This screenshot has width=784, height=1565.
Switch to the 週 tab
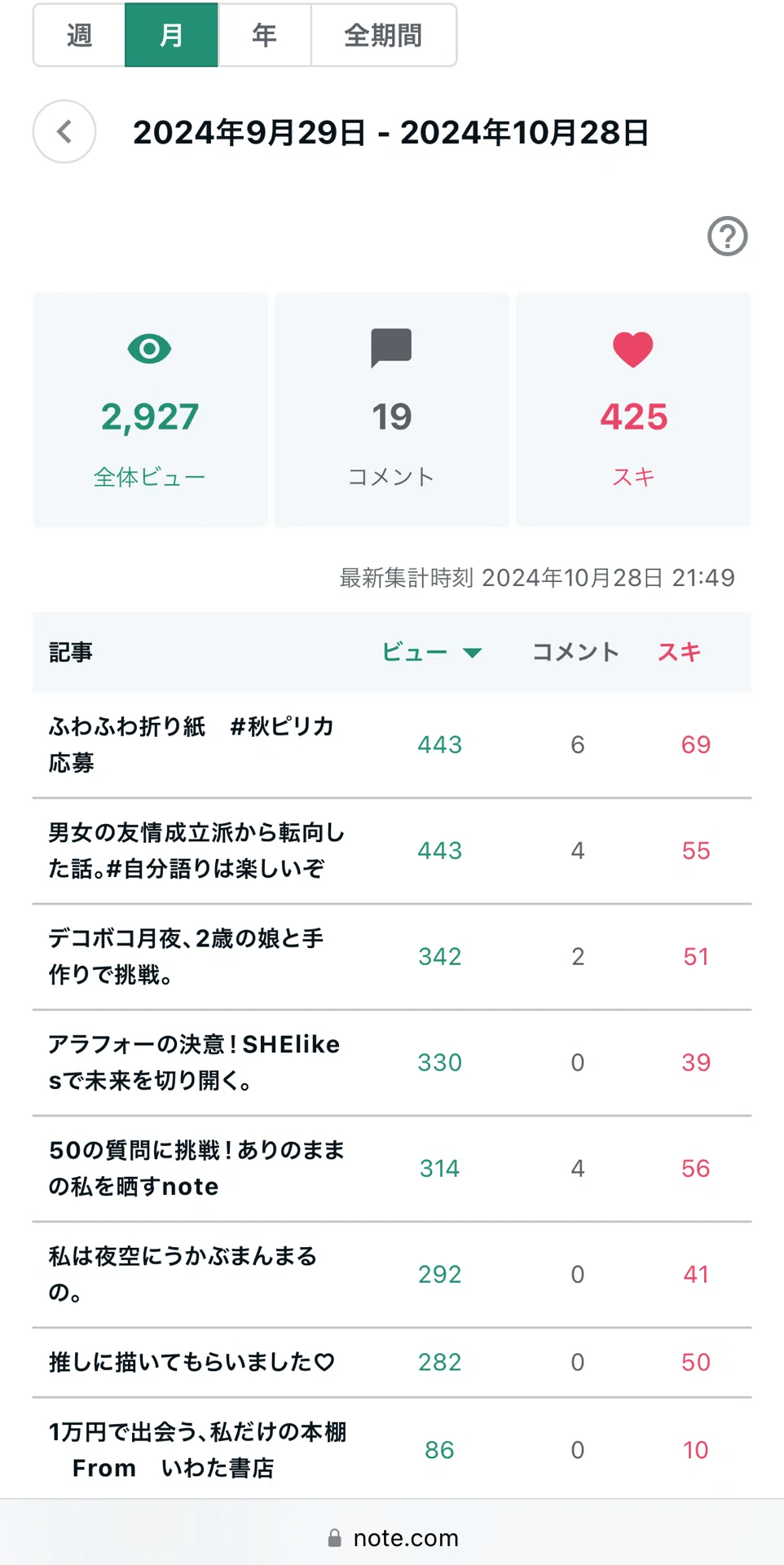pos(79,35)
